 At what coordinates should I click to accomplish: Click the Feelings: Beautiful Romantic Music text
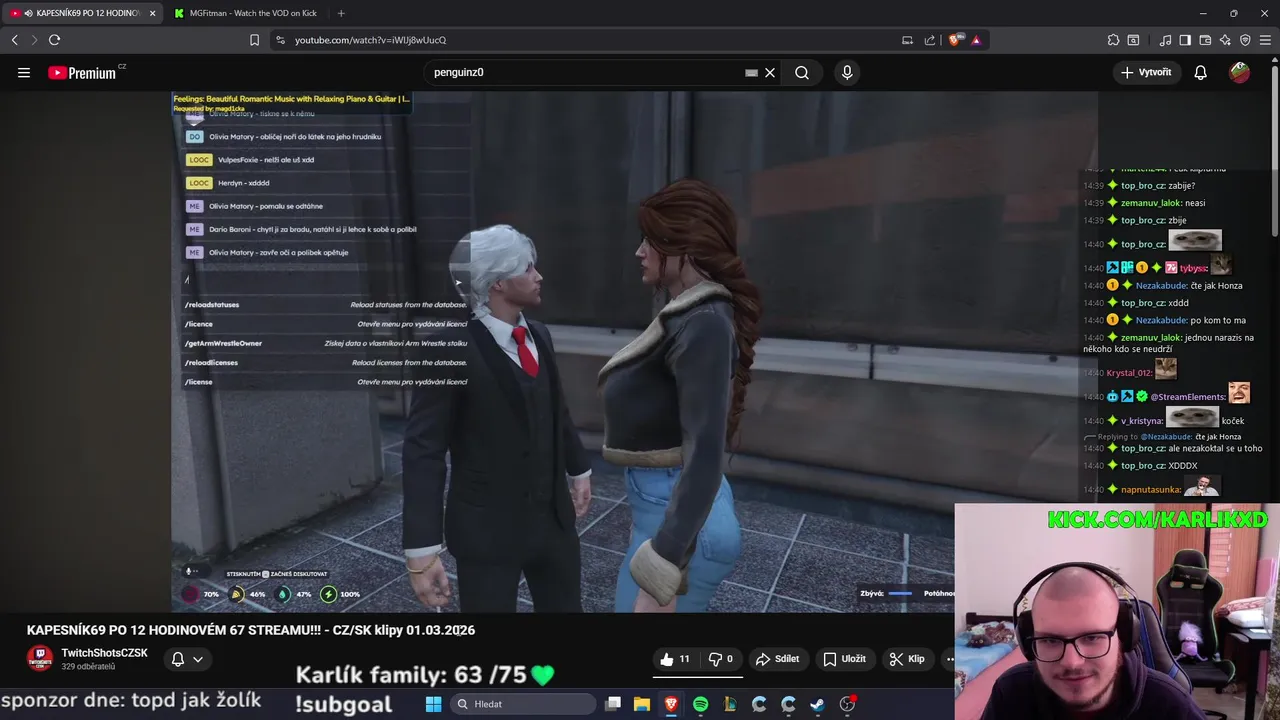point(291,99)
